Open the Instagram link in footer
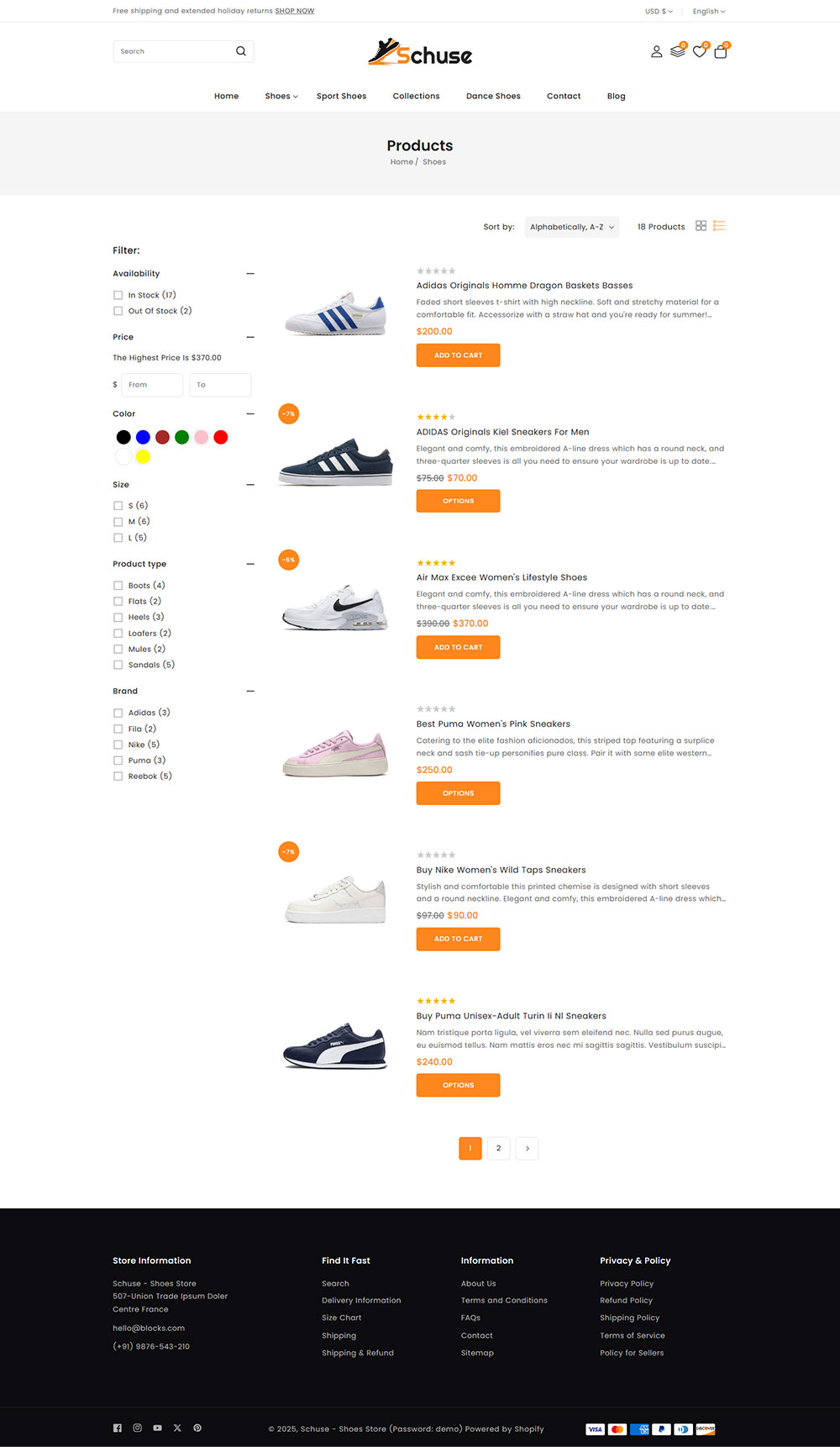The height and width of the screenshot is (1447, 840). [137, 1428]
